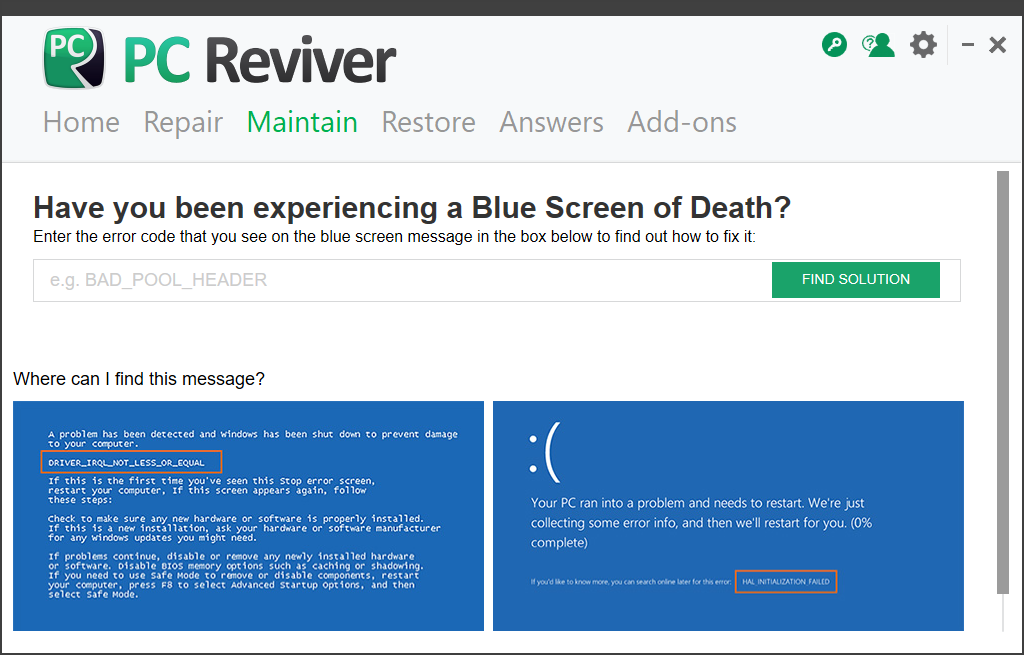Viewport: 1024px width, 655px height.
Task: Open the help and support person icon
Action: [x=878, y=45]
